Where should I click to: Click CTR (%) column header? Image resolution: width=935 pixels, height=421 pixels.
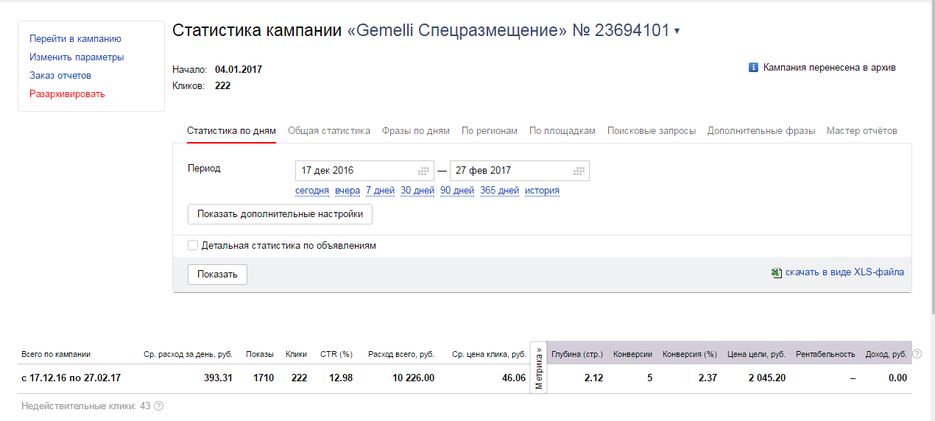336,354
